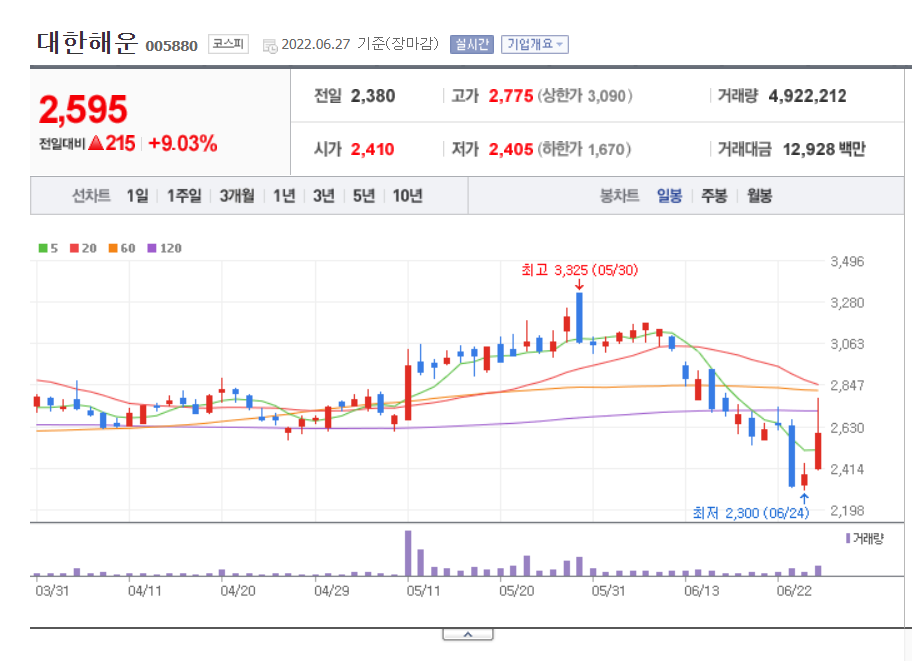Screen dimensions: 912x661
Task: Click the 코스피 market badge
Action: [228, 44]
